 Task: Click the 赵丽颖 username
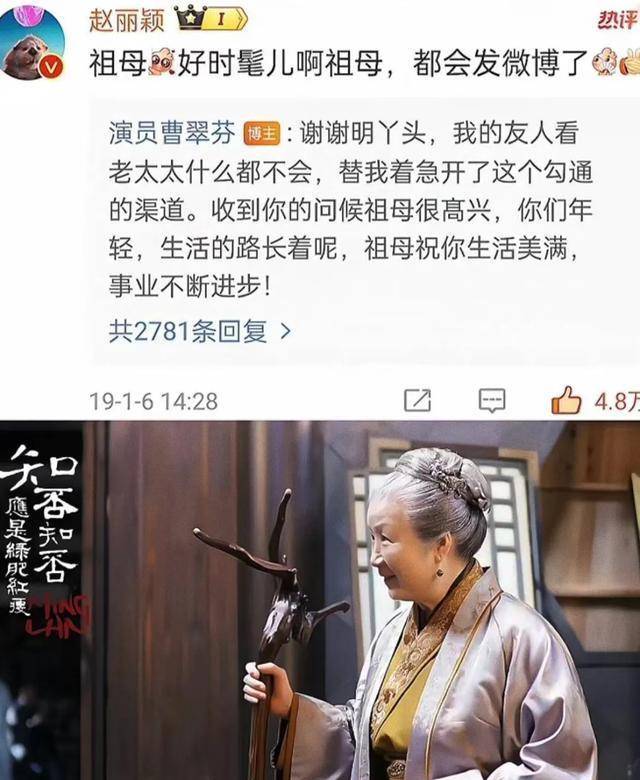tap(126, 21)
